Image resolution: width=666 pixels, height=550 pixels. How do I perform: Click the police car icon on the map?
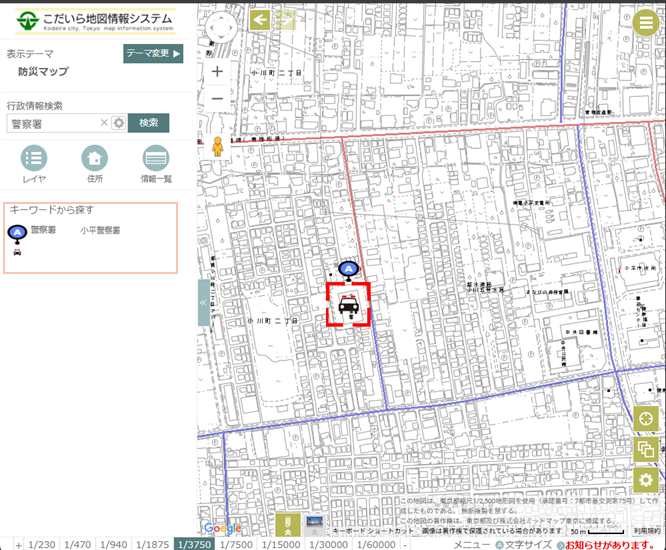(348, 304)
